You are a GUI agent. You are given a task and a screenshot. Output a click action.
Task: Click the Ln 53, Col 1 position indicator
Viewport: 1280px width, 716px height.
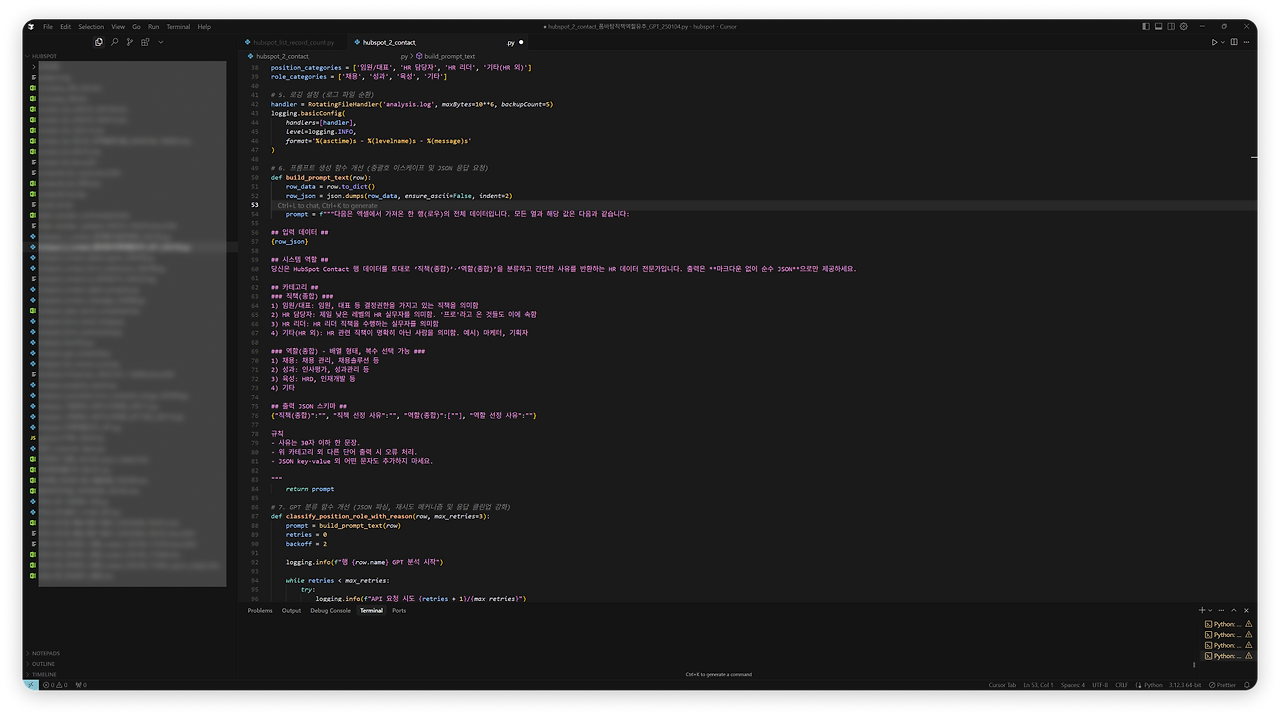1040,685
